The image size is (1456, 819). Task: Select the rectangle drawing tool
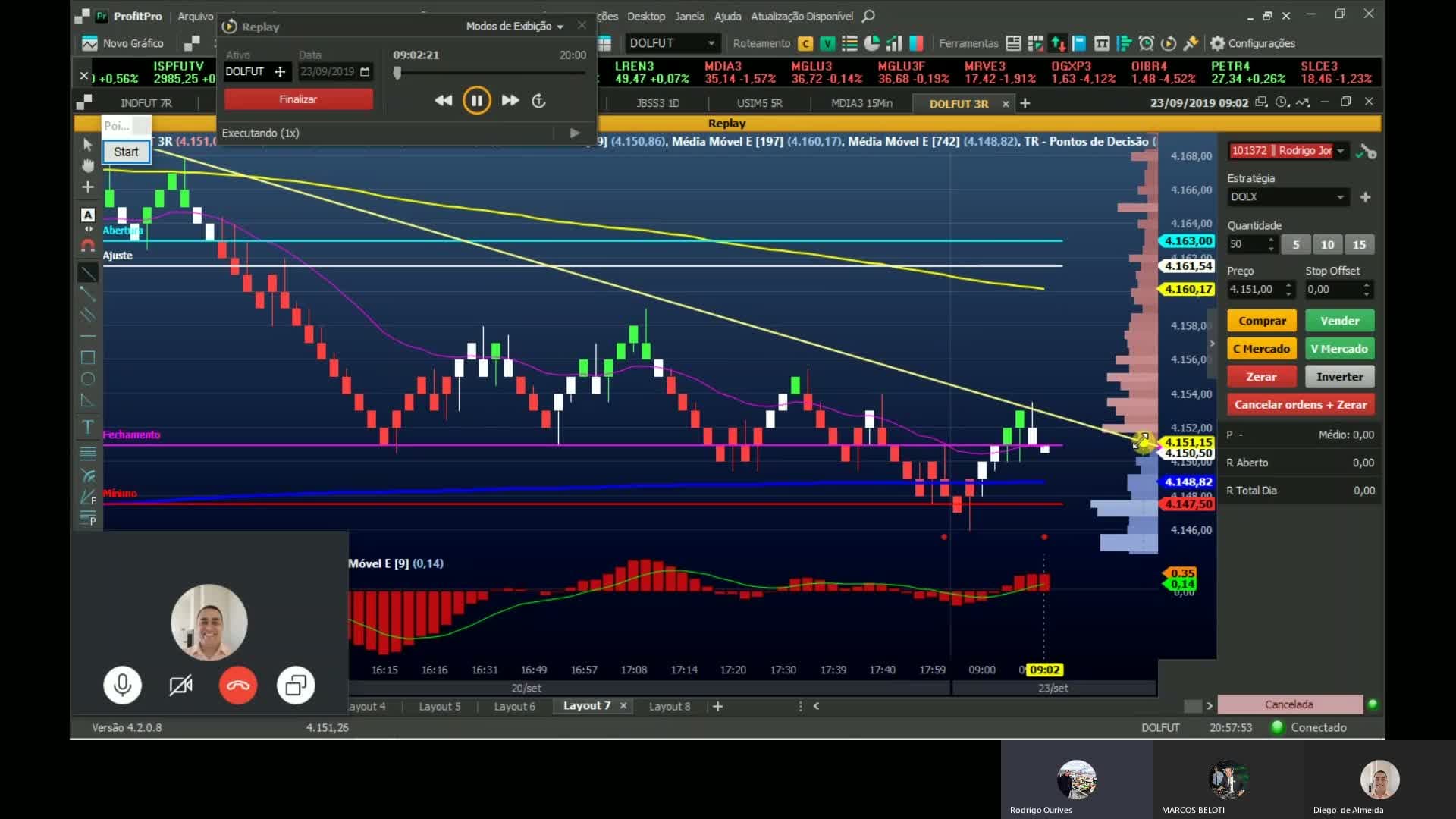(88, 357)
